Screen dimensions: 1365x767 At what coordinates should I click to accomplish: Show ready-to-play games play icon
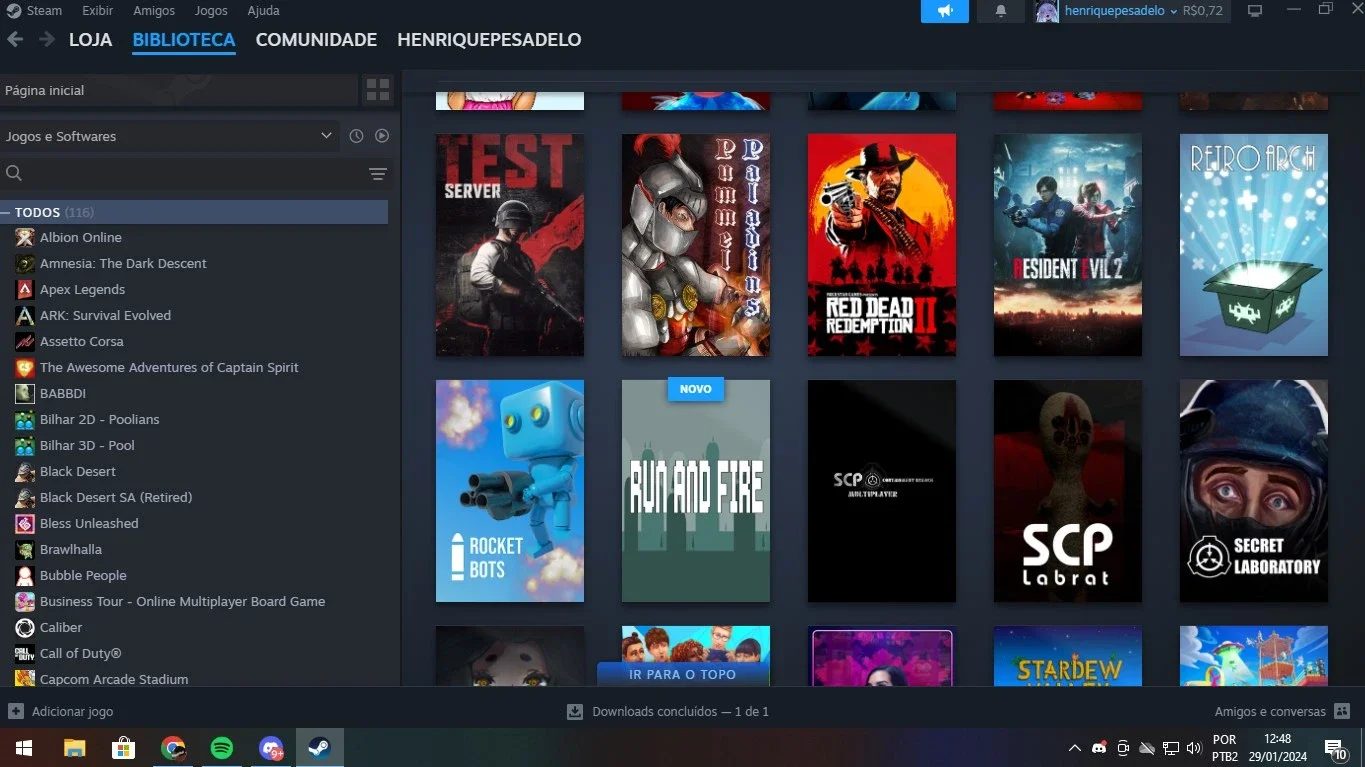(382, 136)
